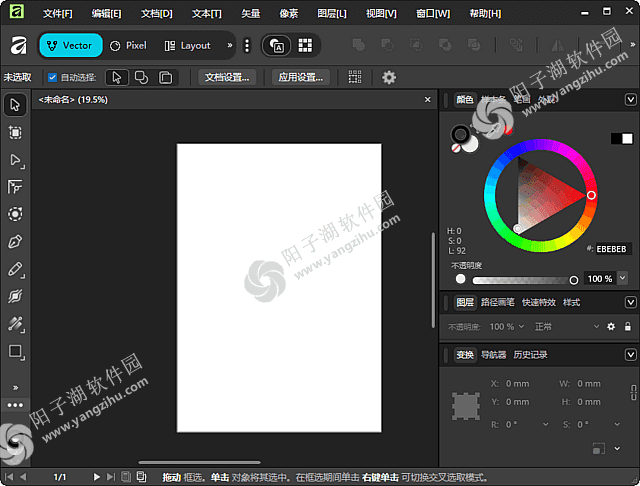Expand the color panel options menu

[x=630, y=100]
